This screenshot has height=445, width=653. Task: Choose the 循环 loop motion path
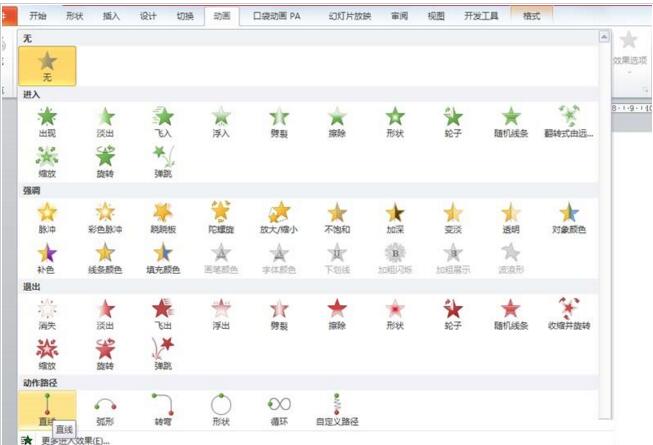(279, 409)
